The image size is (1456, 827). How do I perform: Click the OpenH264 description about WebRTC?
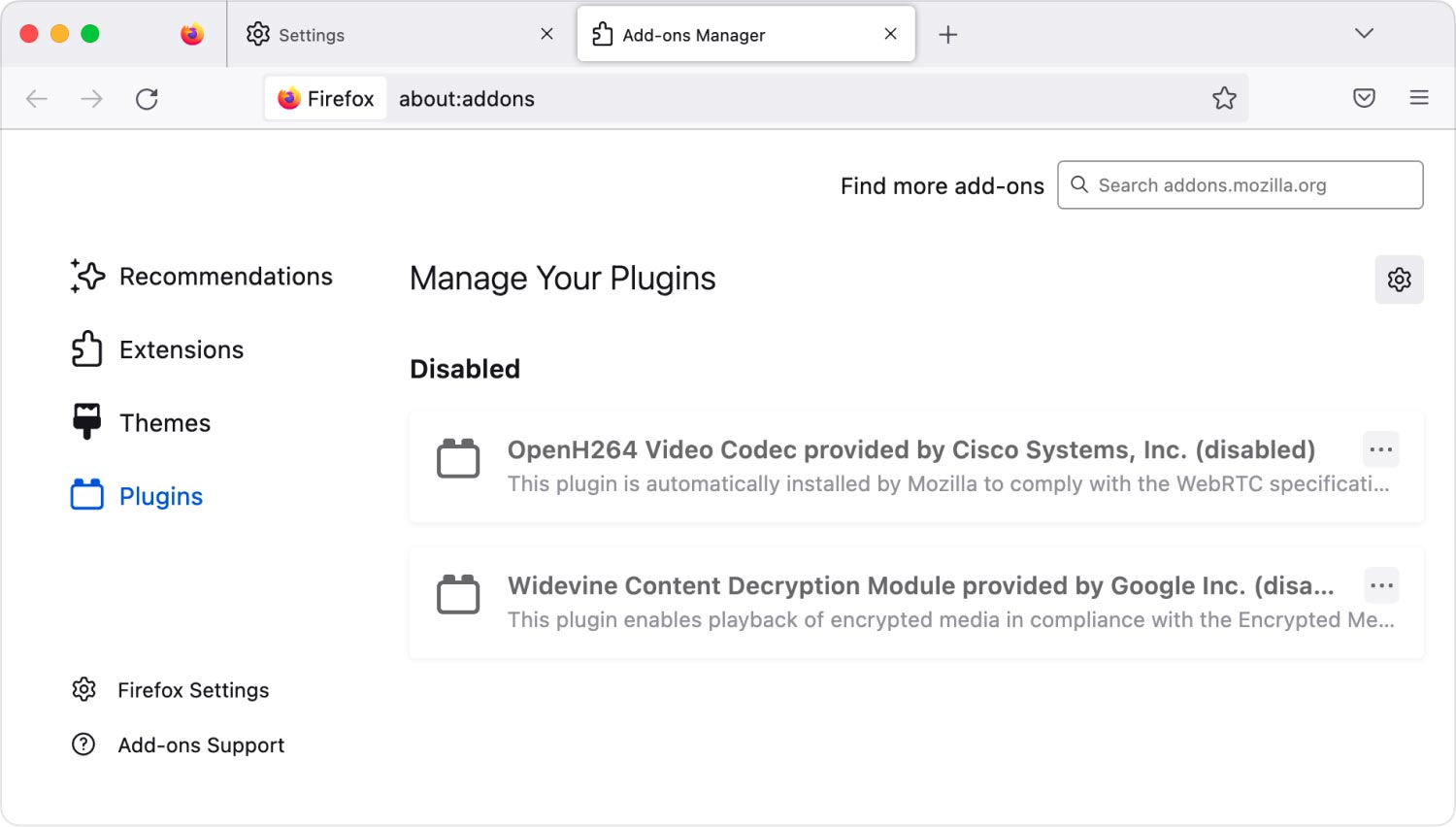pos(948,483)
